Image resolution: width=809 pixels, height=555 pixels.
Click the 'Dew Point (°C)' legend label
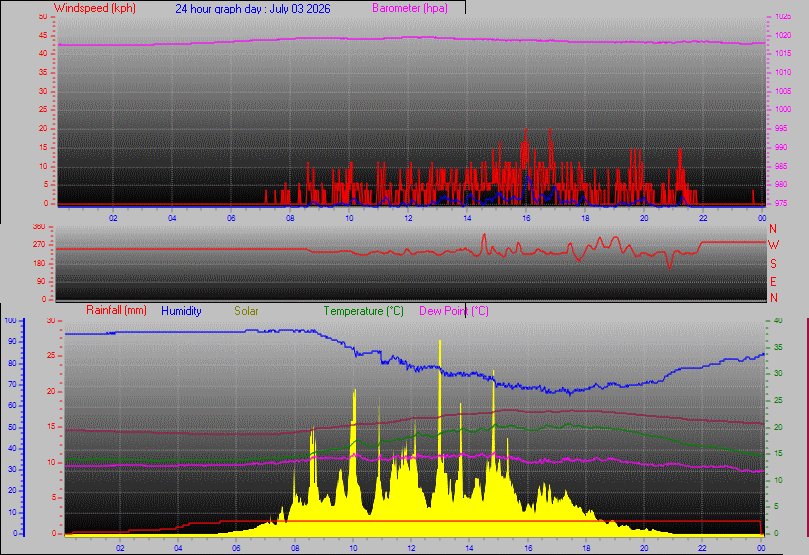pos(454,311)
